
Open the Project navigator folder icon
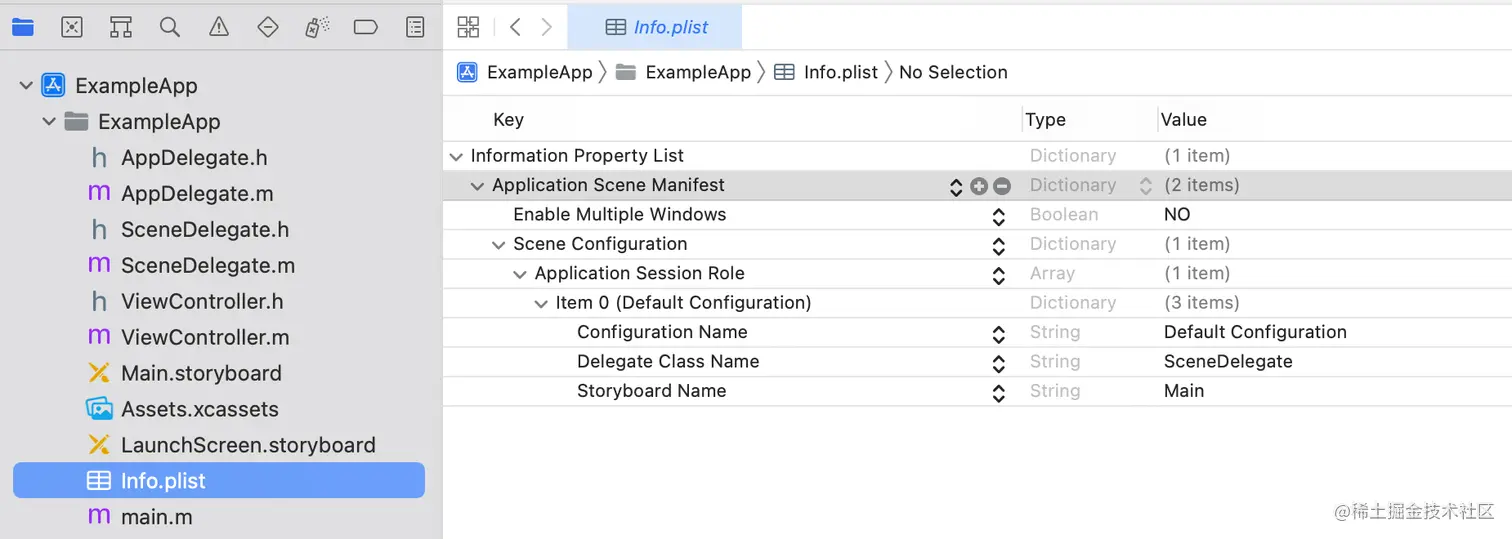point(23,27)
